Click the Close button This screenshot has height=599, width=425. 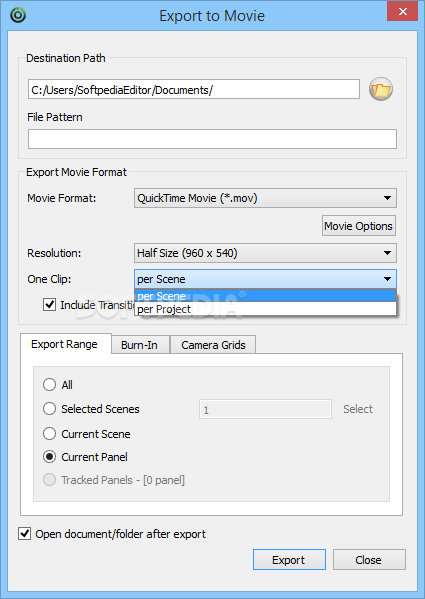(x=369, y=560)
